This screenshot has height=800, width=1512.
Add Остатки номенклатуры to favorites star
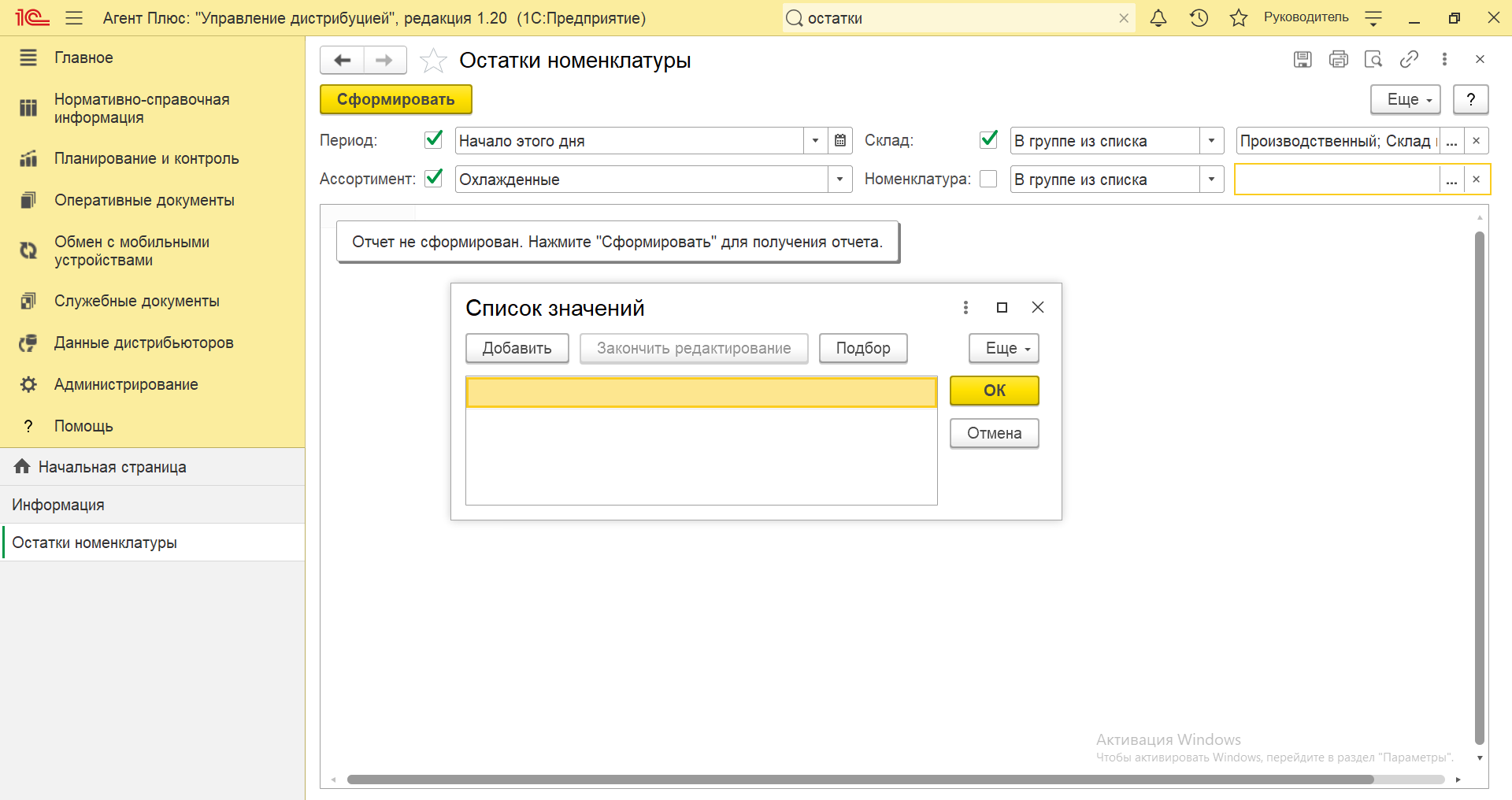[433, 61]
